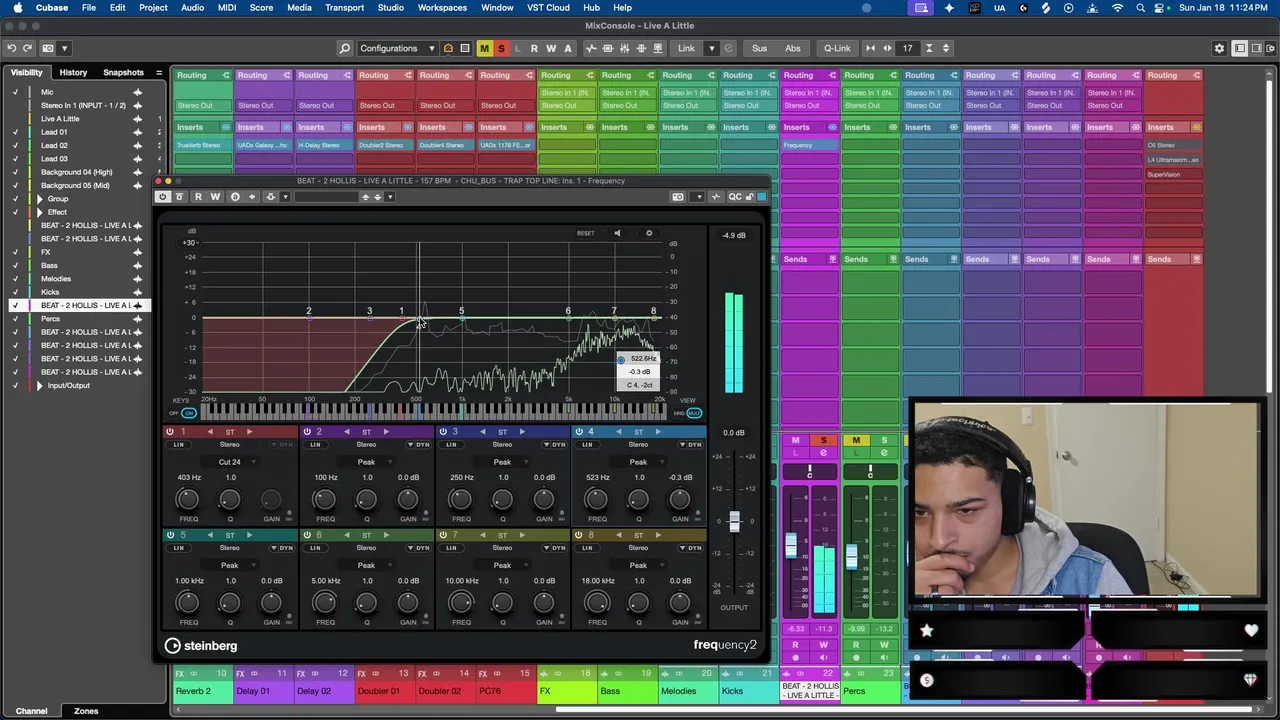Click the MixConsole gear settings icon
The height and width of the screenshot is (720, 1280).
(x=1219, y=48)
